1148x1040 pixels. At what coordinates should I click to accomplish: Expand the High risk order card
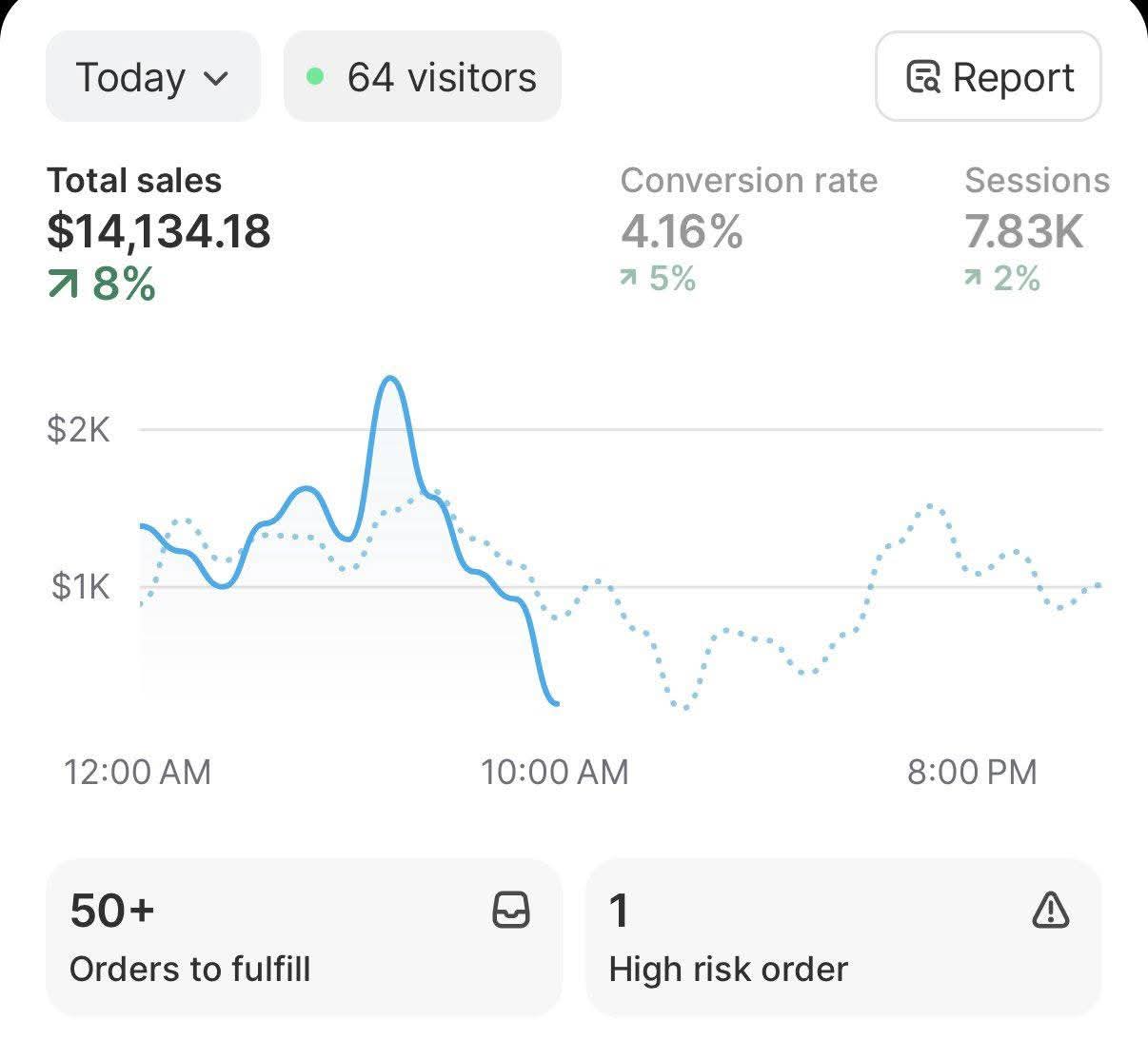[x=843, y=936]
